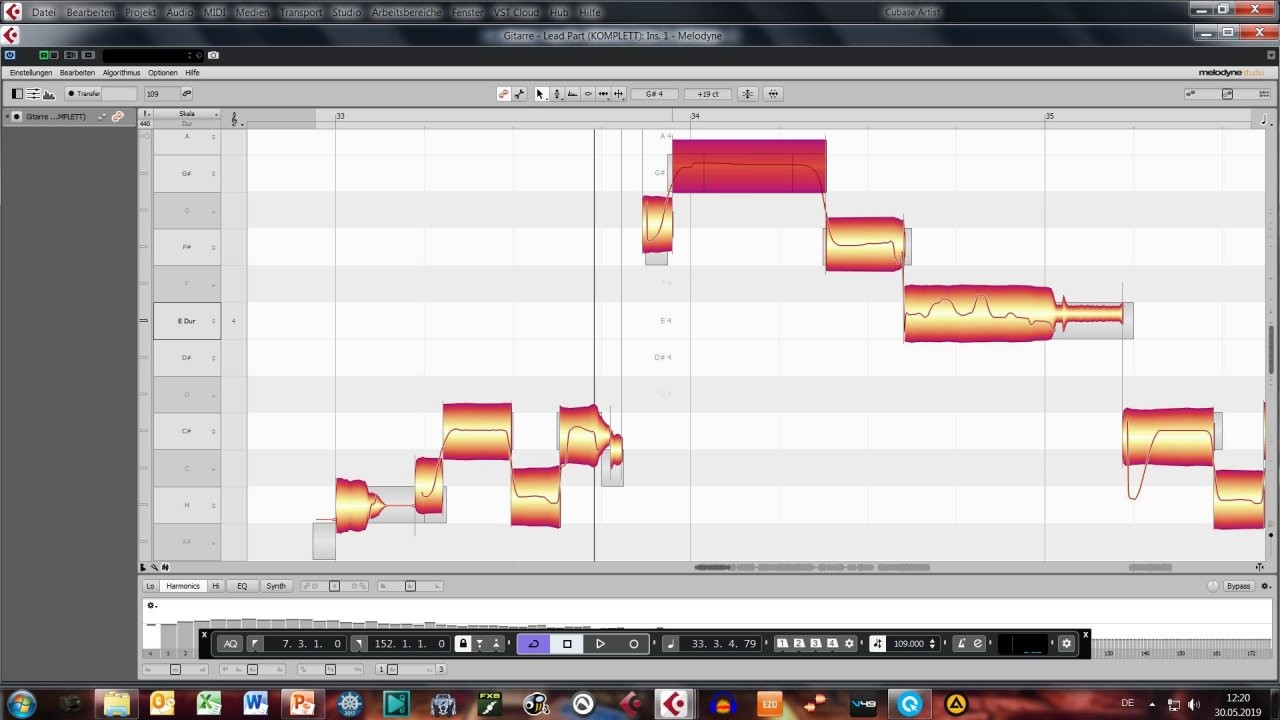Switch to the Synth tab
Viewport: 1280px width, 720px height.
pyautogui.click(x=276, y=586)
